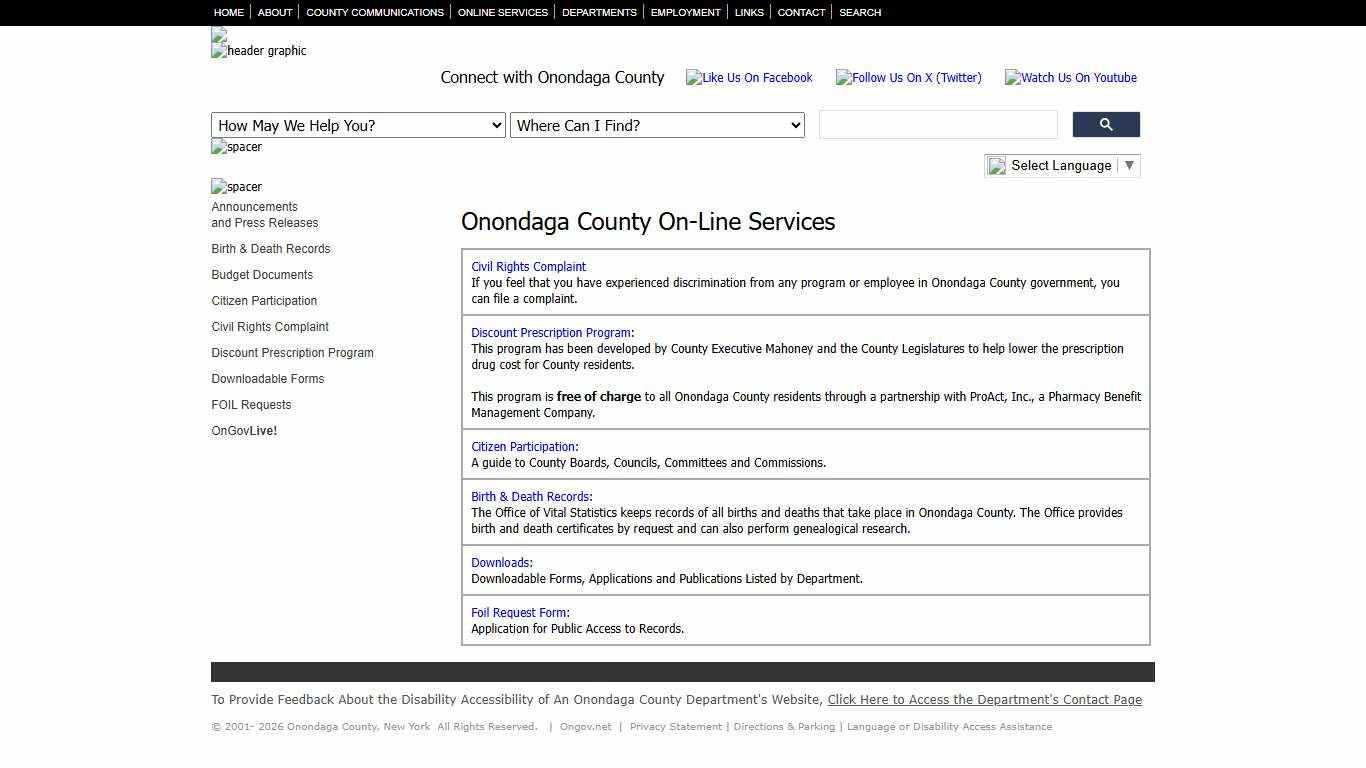
Task: Click the Privacy Statement footer link
Action: (675, 727)
